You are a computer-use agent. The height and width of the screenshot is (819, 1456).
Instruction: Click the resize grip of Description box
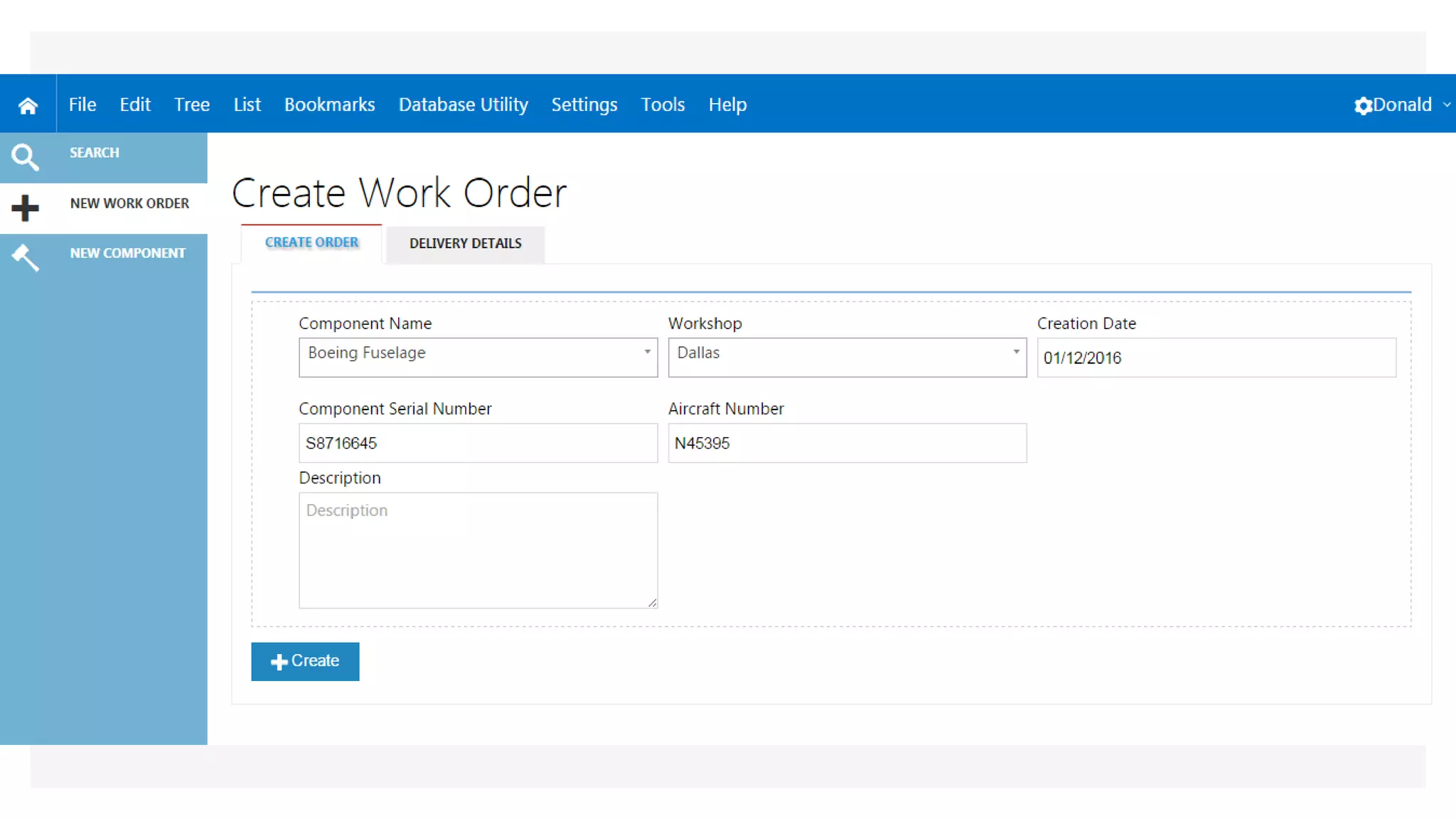pyautogui.click(x=652, y=602)
